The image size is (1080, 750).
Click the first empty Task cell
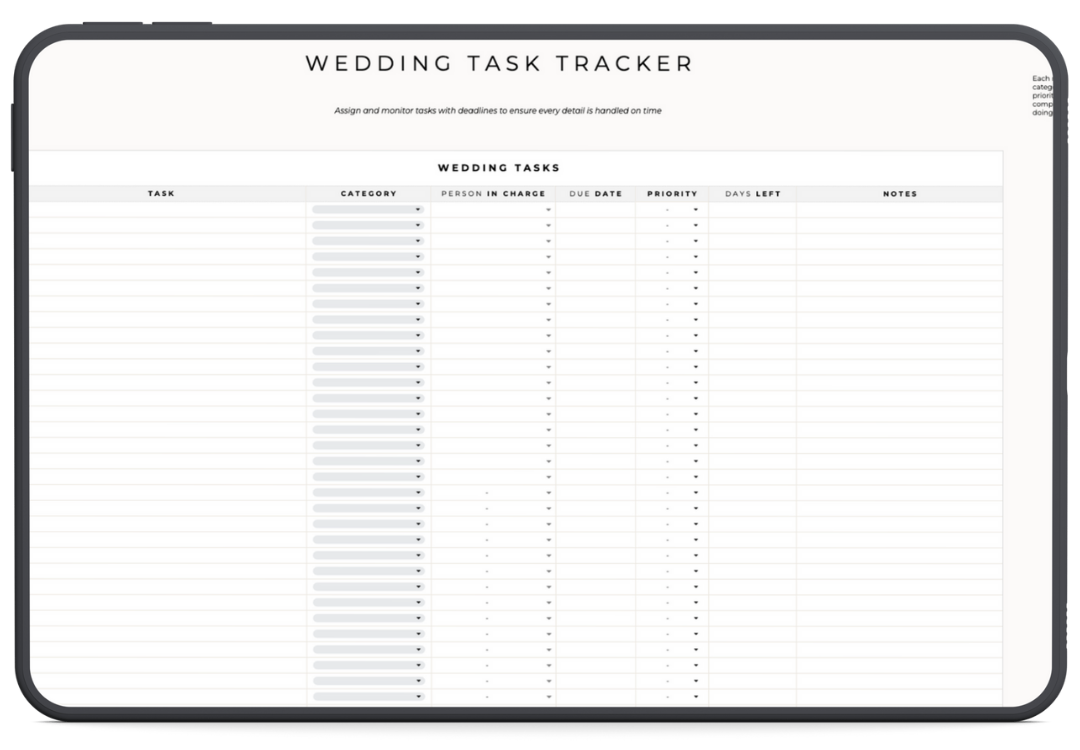tap(165, 210)
